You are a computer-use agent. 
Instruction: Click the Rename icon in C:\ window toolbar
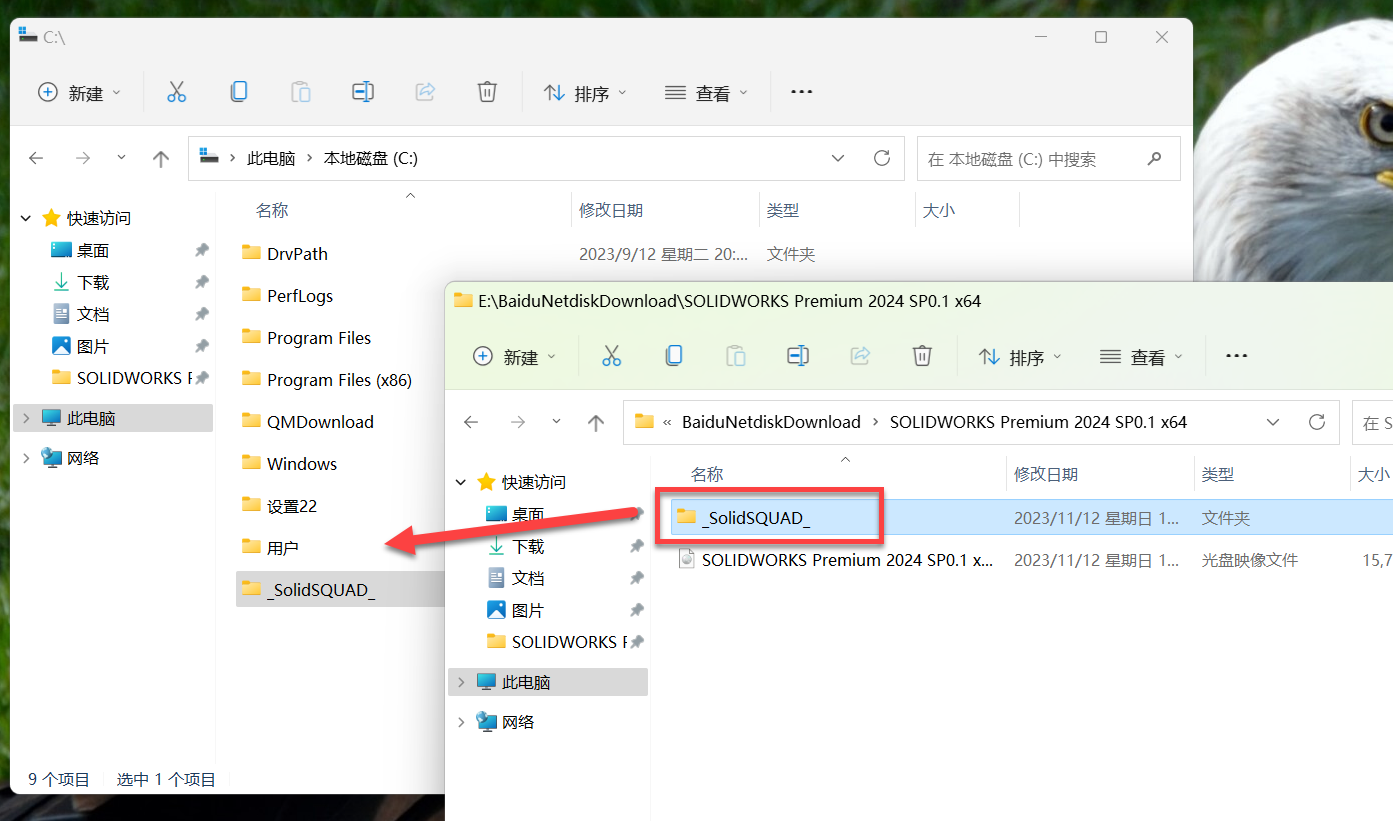(x=362, y=92)
